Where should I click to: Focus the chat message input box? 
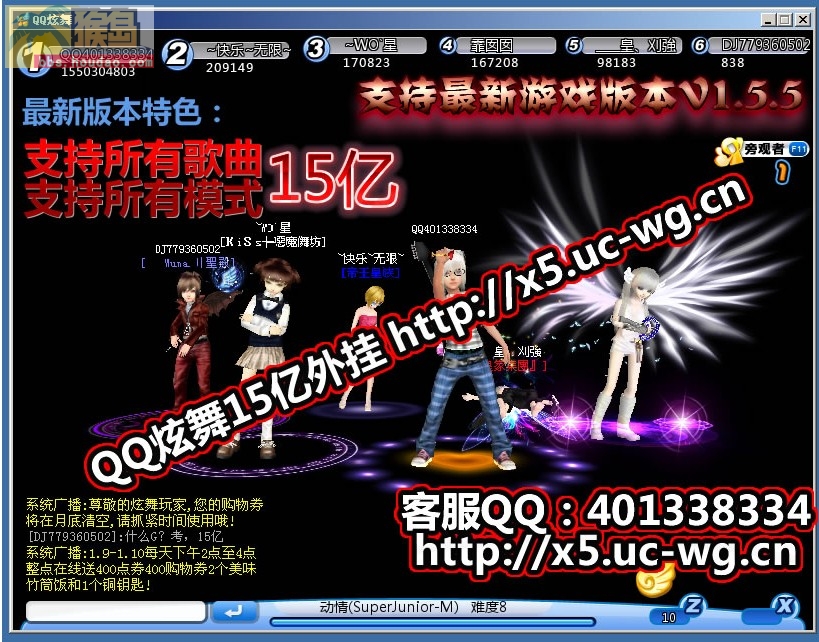click(x=116, y=612)
